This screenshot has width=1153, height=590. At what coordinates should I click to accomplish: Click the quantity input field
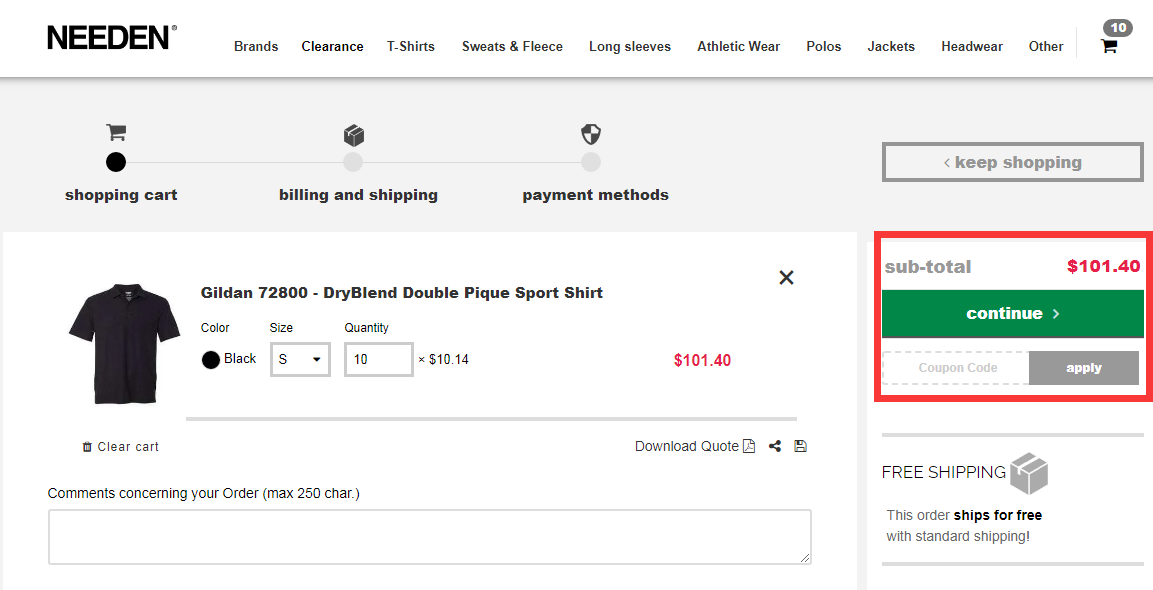coord(378,359)
